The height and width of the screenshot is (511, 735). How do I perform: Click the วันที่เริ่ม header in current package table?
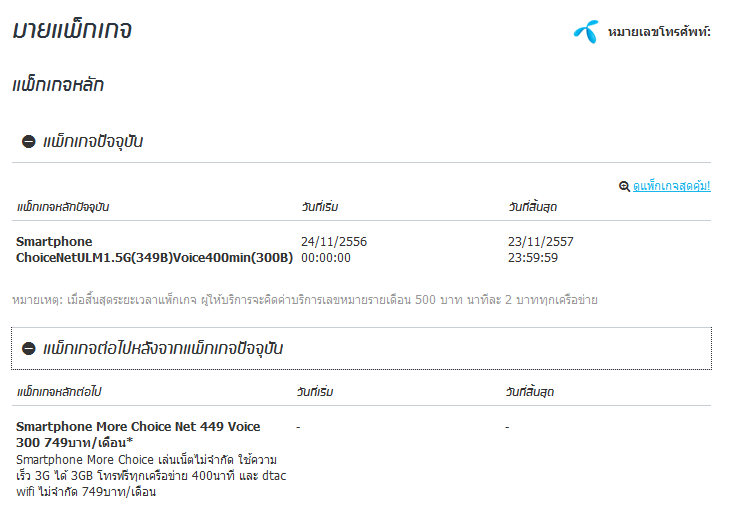[320, 207]
